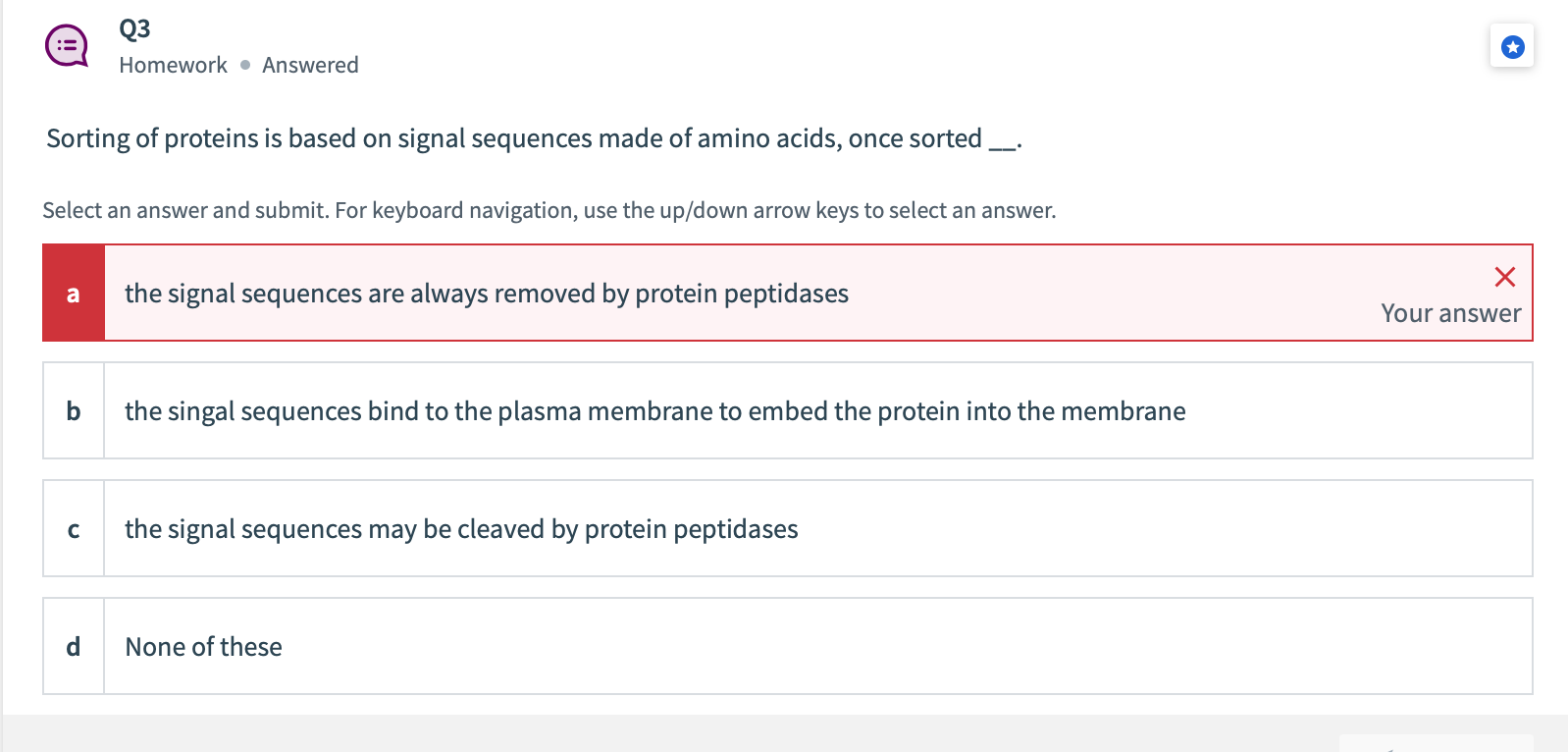Click the partially visible button at the bottom right
1568x752 pixels.
pos(1437,746)
